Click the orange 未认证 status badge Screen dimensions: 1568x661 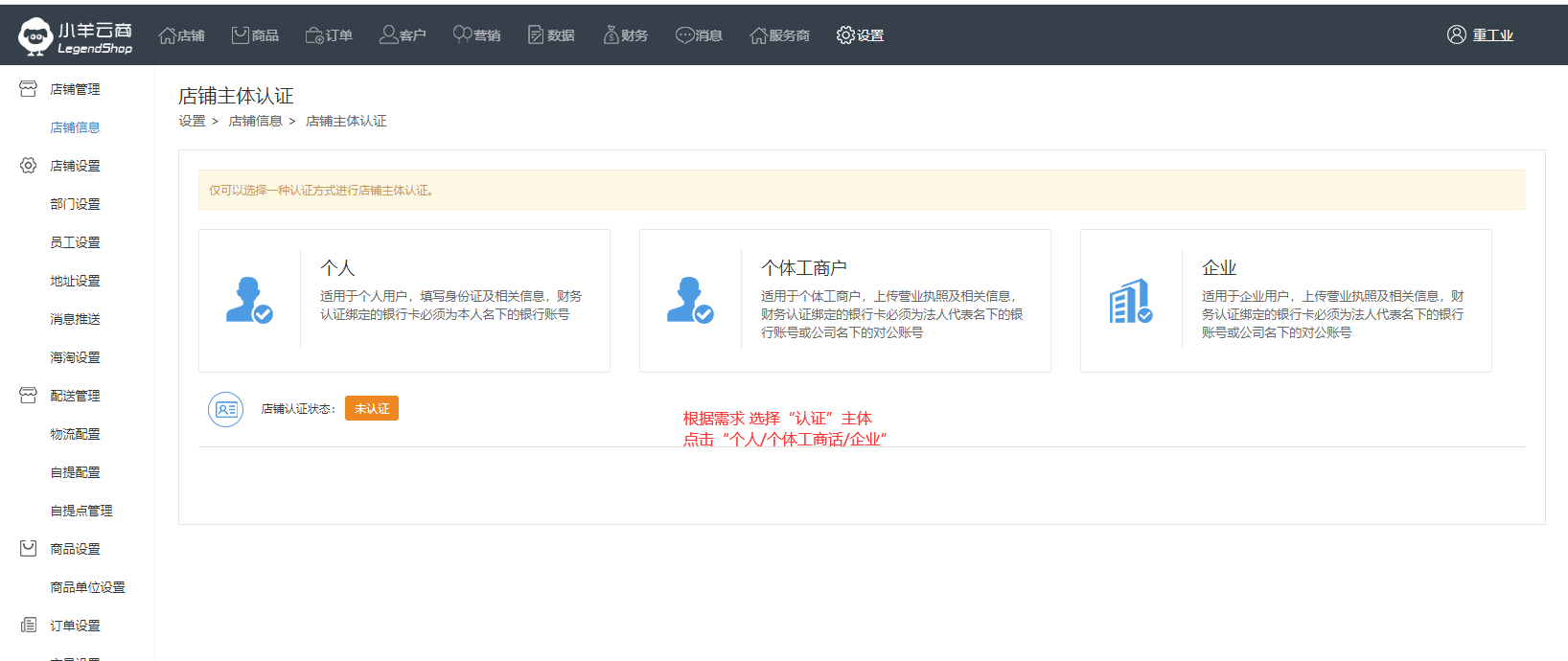pyautogui.click(x=372, y=409)
